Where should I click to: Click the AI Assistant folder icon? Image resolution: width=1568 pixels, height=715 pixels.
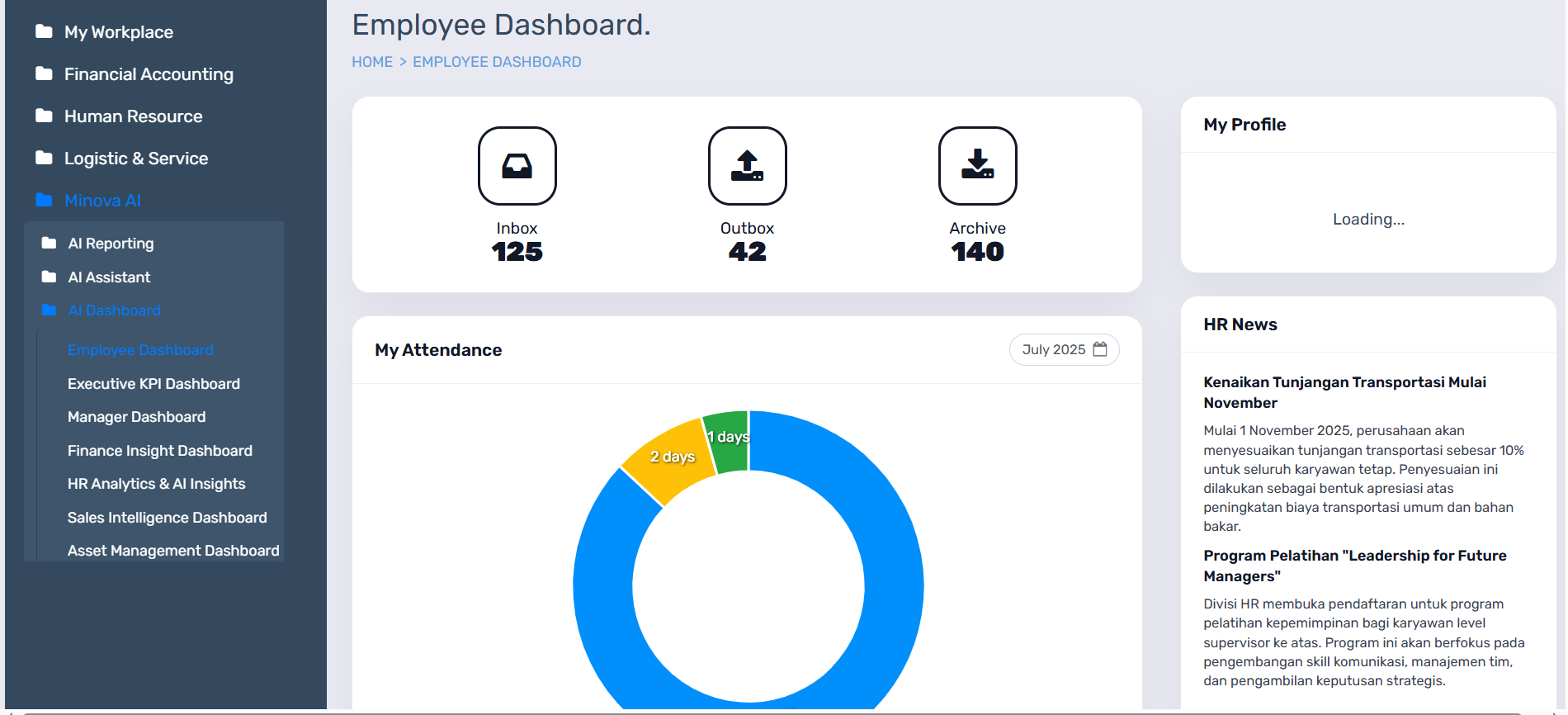(x=50, y=277)
